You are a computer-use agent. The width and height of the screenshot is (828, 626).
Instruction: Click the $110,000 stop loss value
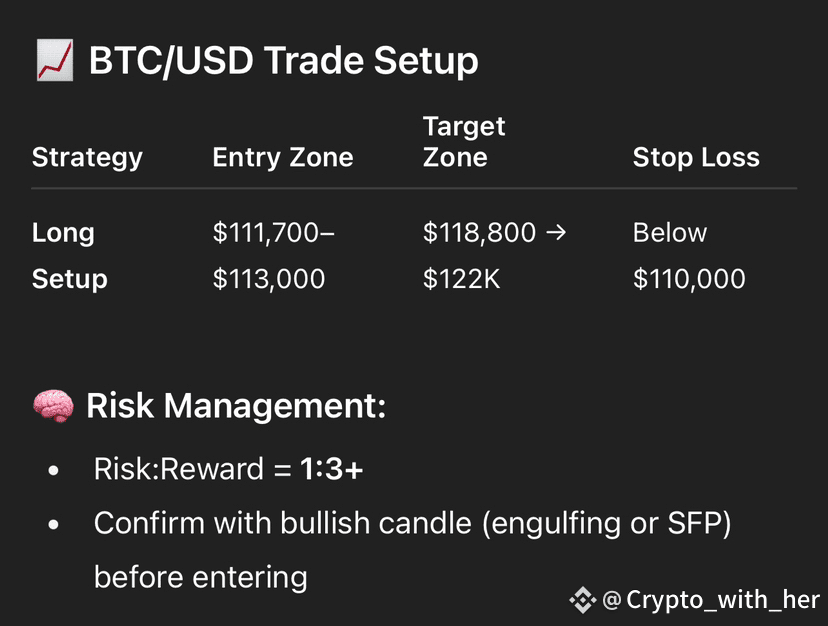pos(689,279)
